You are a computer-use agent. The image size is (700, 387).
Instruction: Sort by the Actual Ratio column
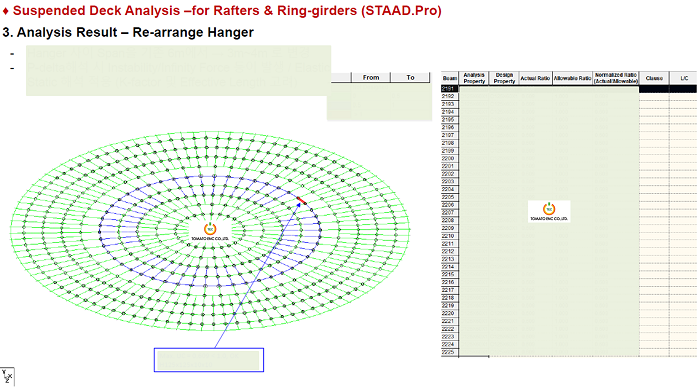[x=535, y=78]
